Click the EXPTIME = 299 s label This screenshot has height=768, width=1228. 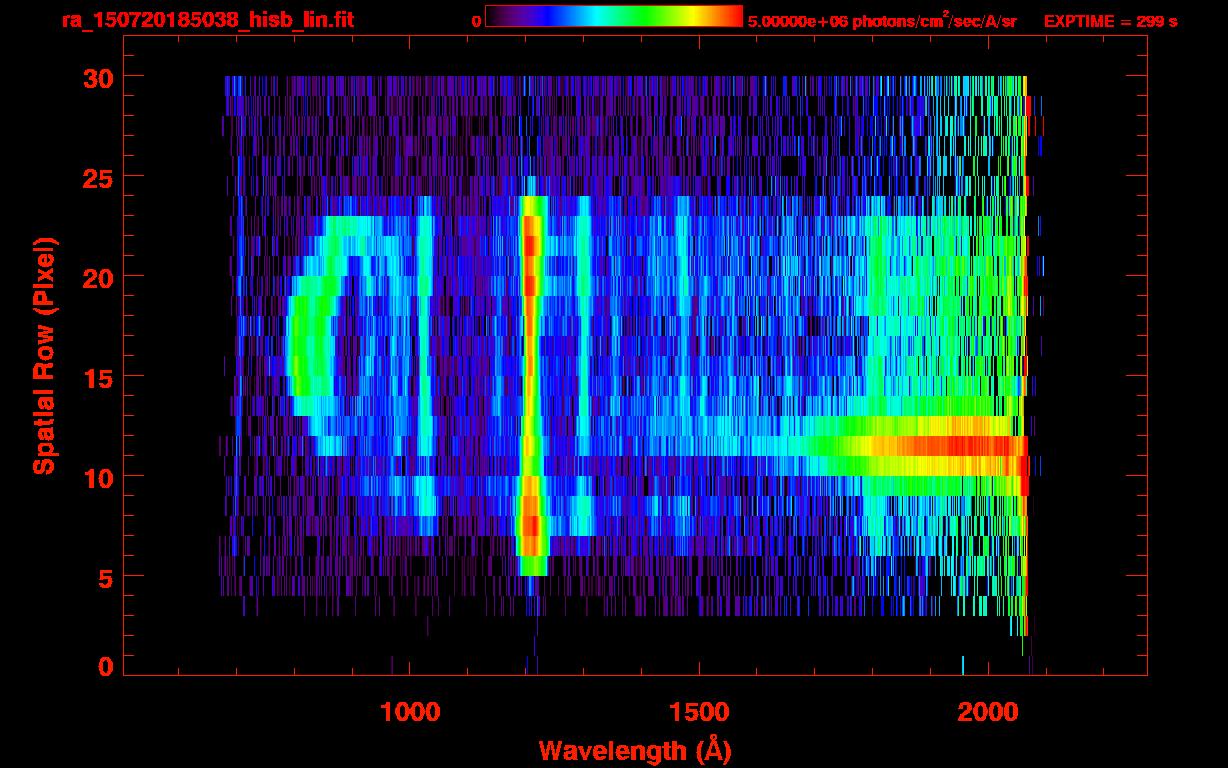(1110, 21)
